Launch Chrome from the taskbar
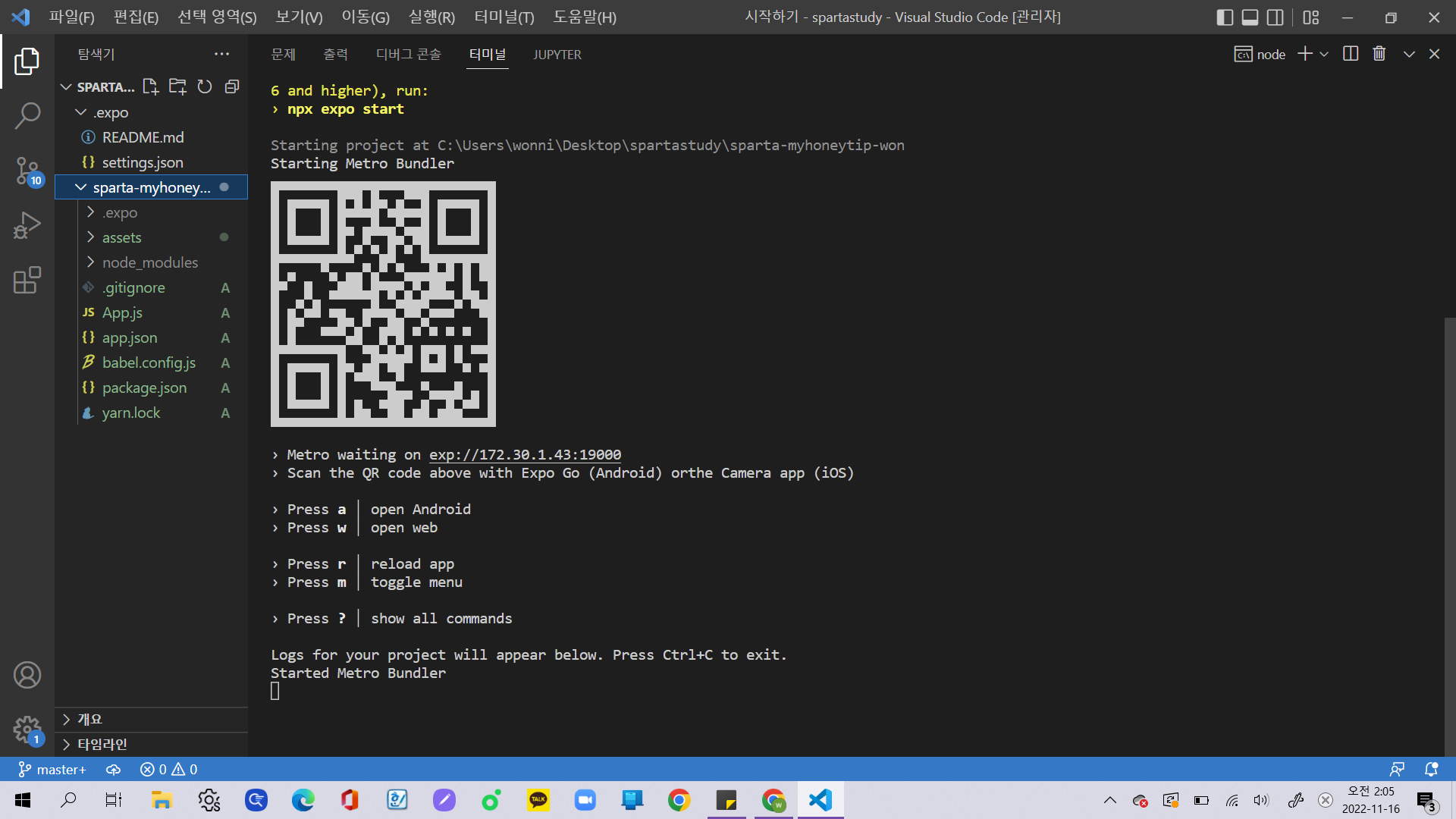 (679, 800)
